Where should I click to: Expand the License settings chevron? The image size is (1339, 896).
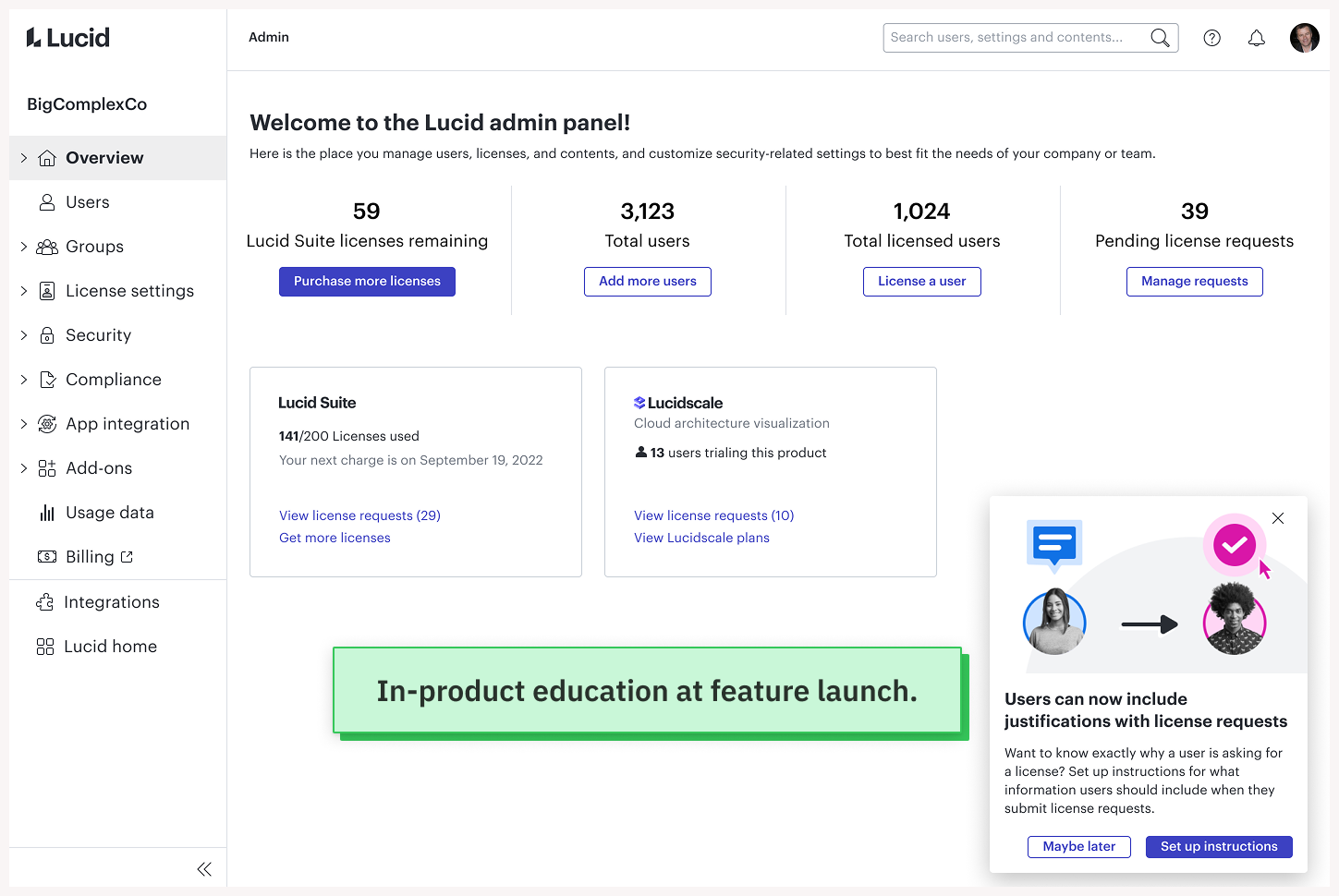(x=24, y=291)
